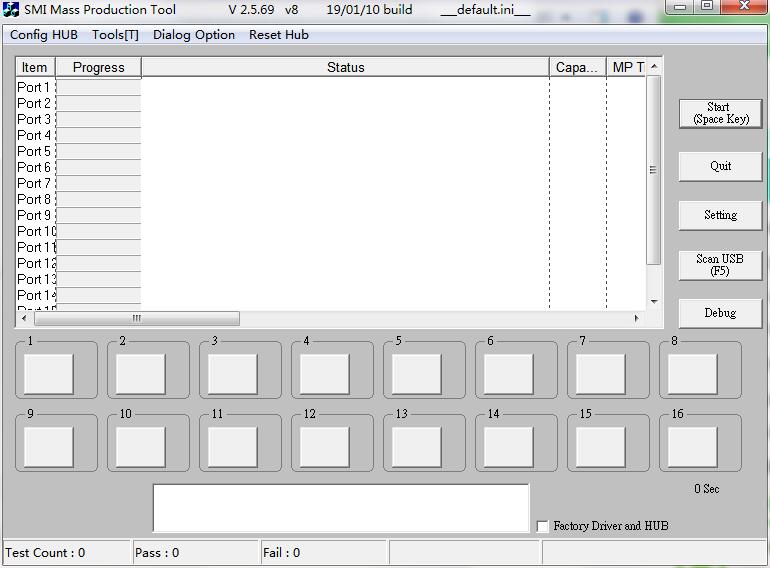Click port slot box 11
The image size is (770, 568).
click(x=233, y=447)
